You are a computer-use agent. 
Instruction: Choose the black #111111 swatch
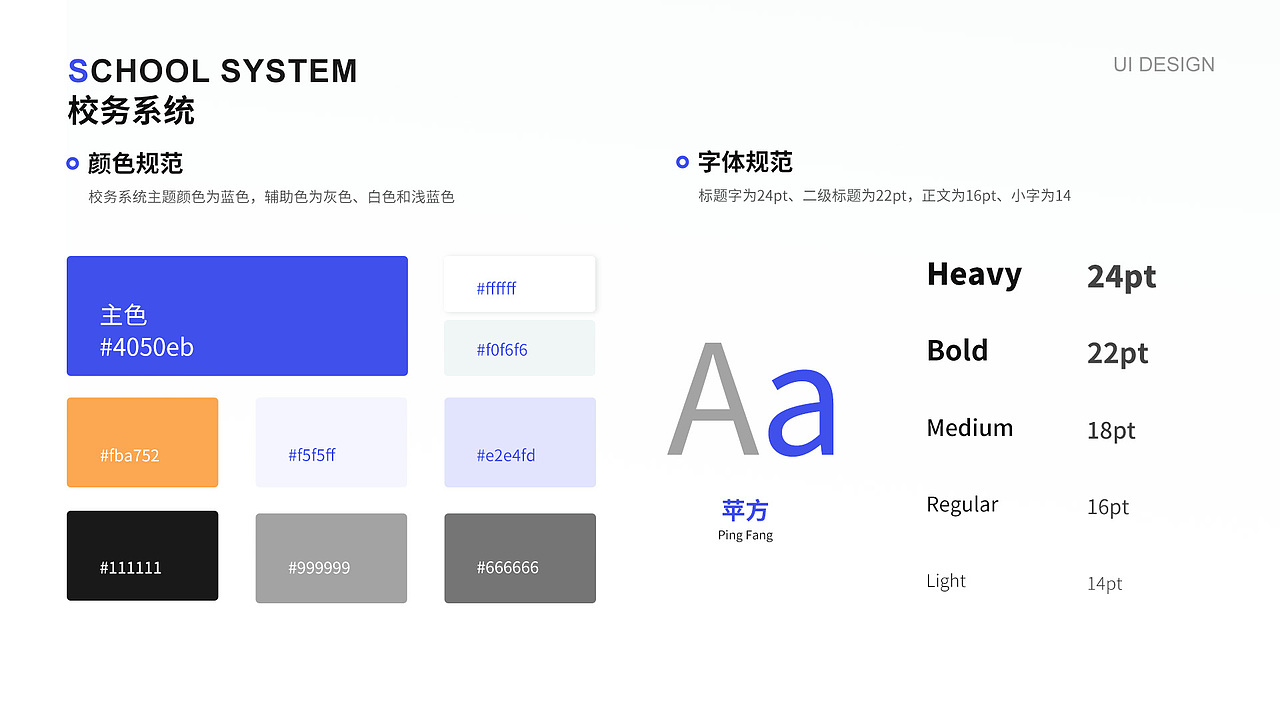142,556
